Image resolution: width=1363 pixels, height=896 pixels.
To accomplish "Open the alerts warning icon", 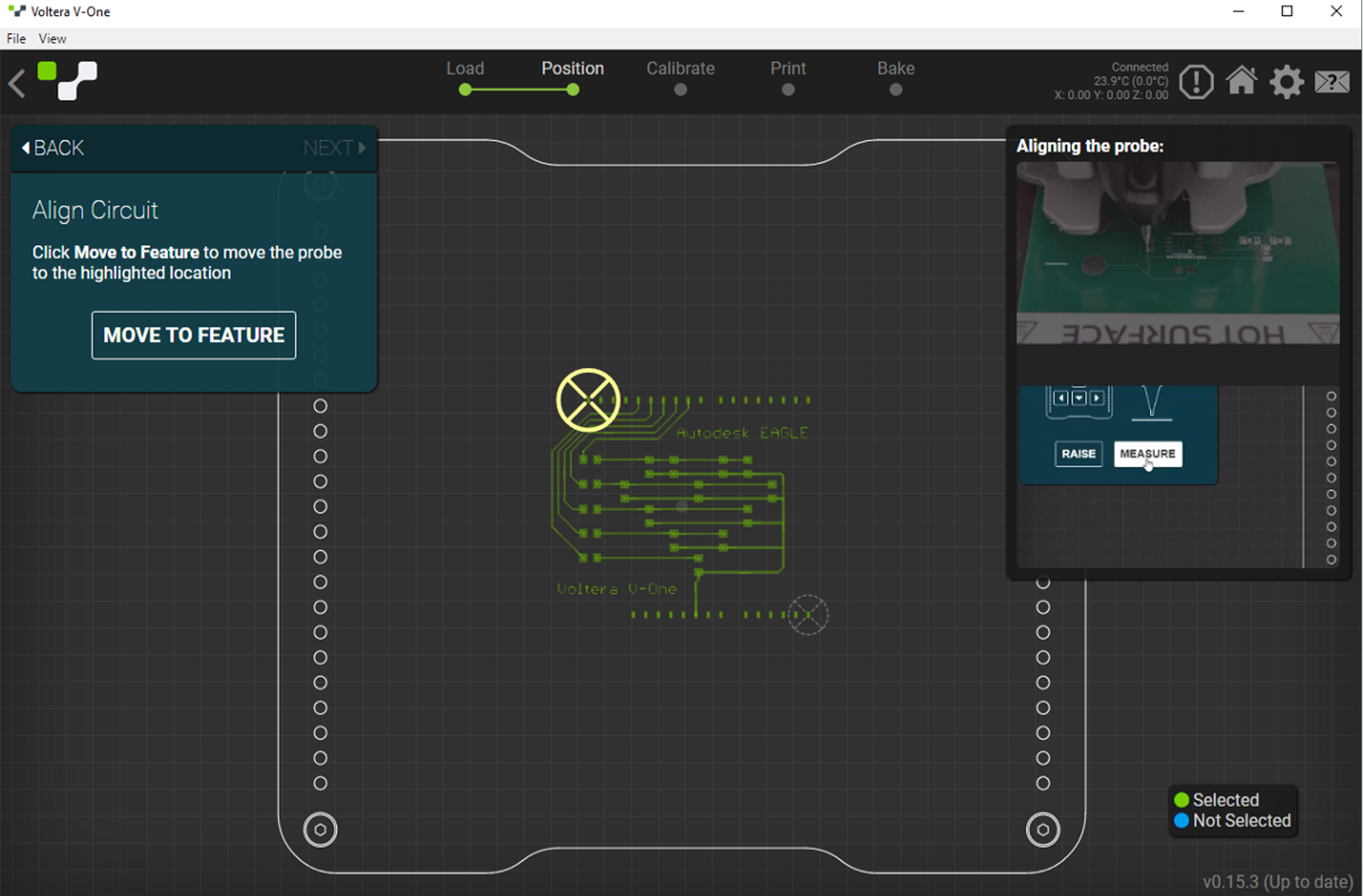I will 1196,81.
